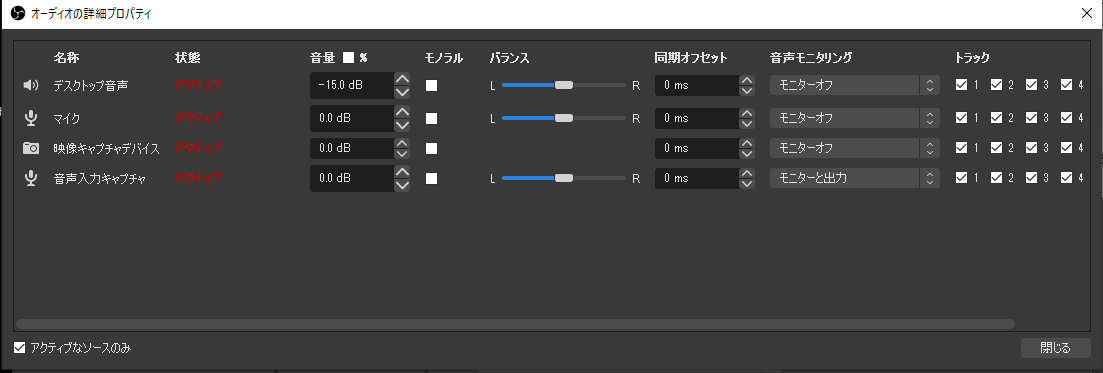Click the 状態 column header

pos(188,58)
